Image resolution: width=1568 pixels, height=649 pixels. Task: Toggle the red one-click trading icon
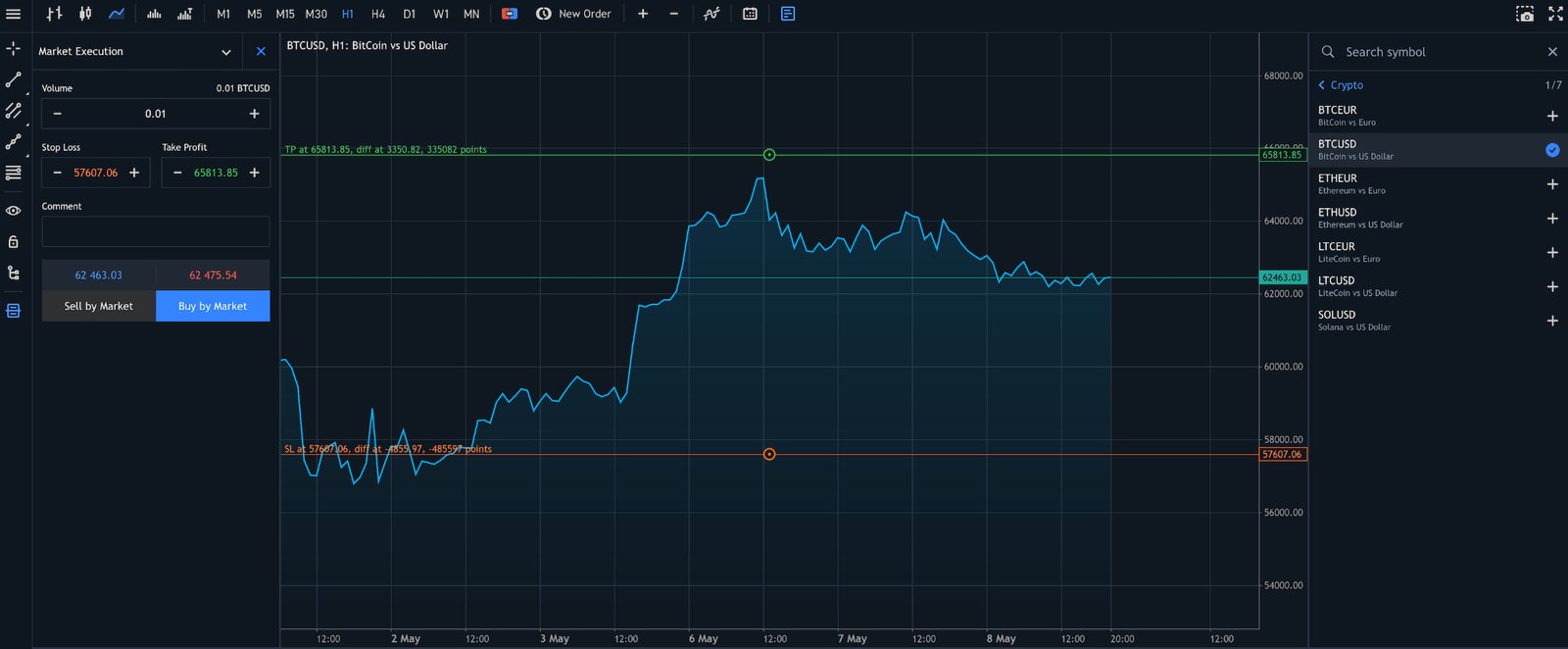pyautogui.click(x=510, y=14)
